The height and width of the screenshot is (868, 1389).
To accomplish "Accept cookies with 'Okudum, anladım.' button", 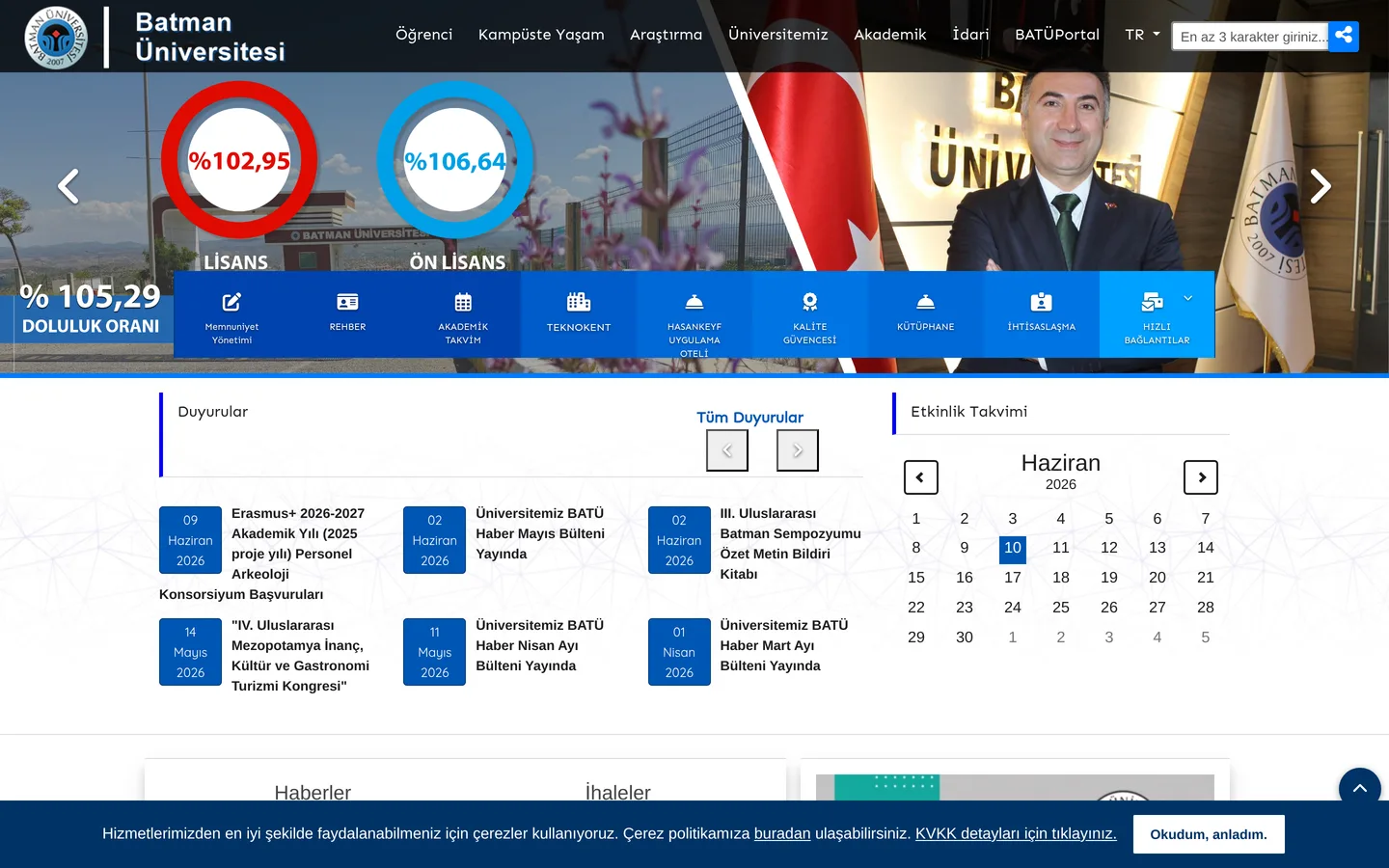I will pos(1209,834).
